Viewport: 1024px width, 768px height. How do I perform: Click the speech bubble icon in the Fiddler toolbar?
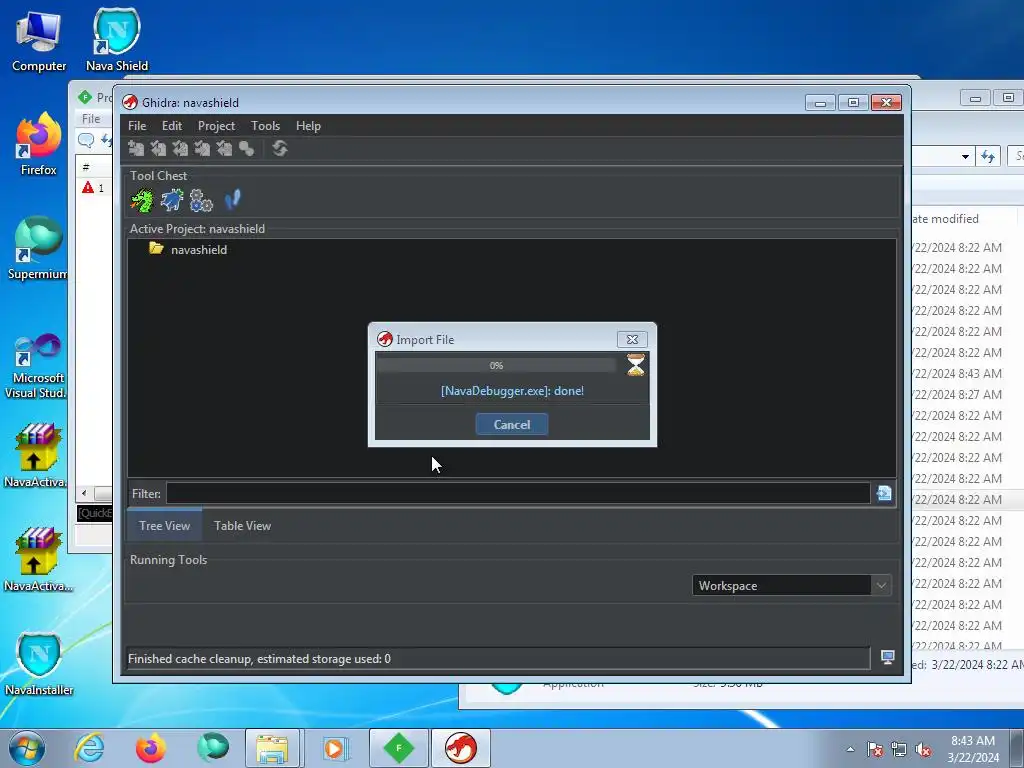[86, 140]
